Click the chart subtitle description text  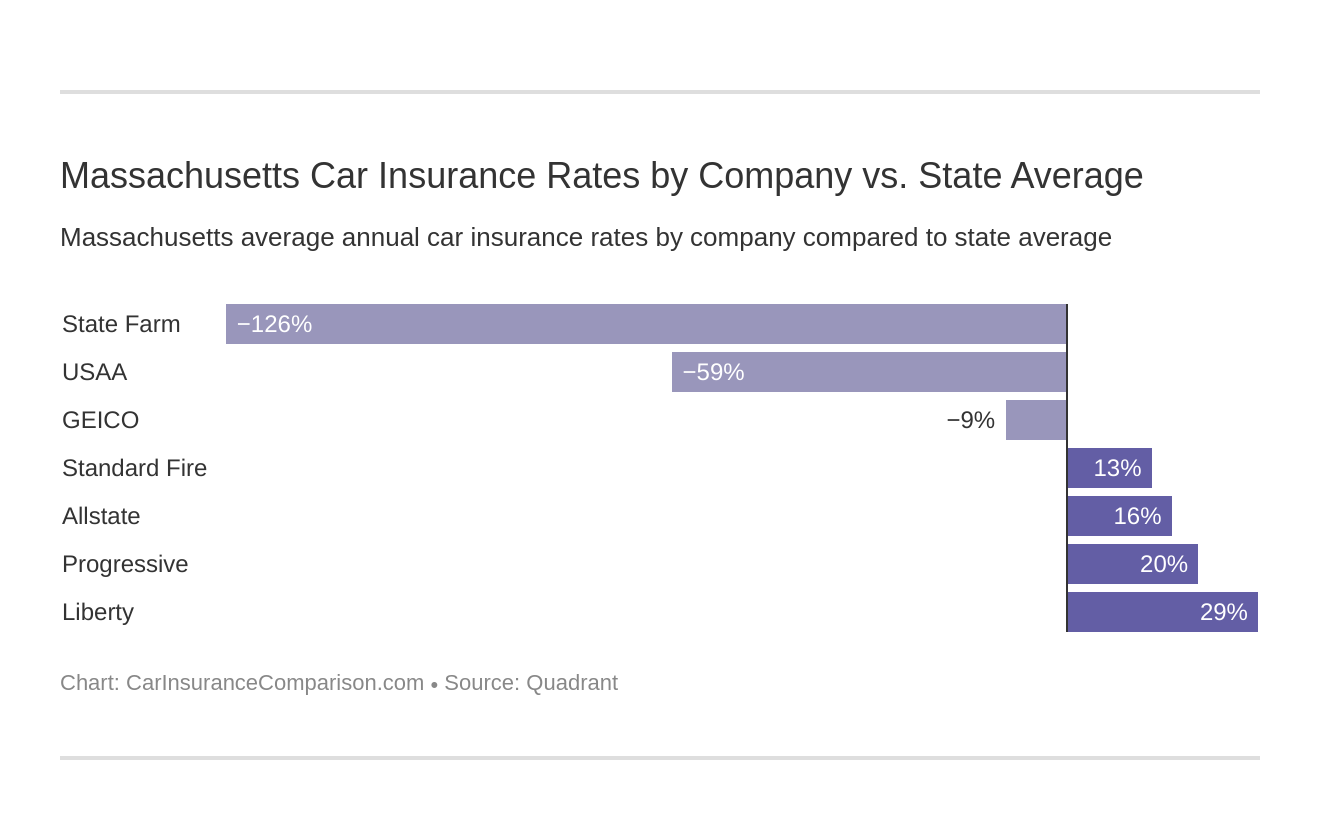click(x=585, y=237)
